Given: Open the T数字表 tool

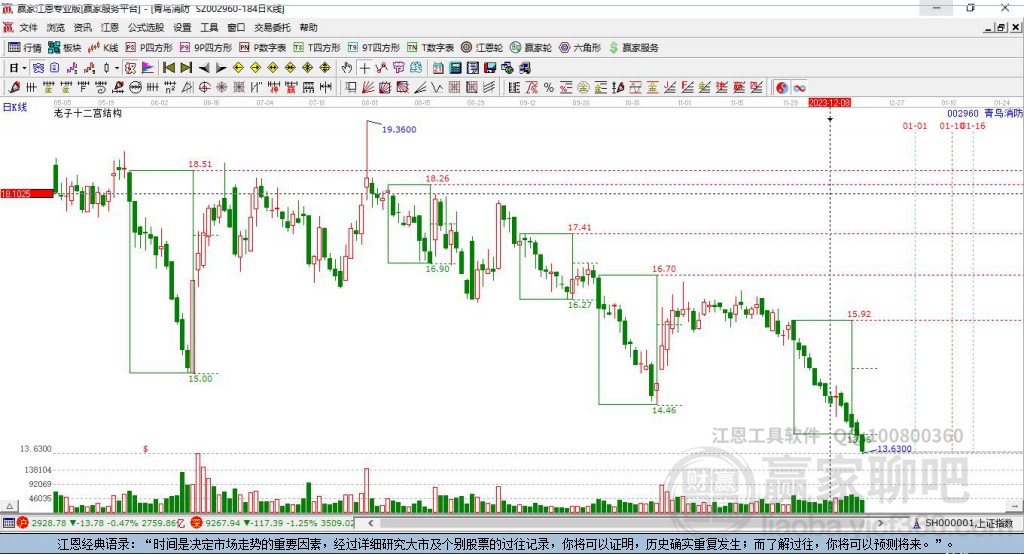Looking at the screenshot, I should pos(430,48).
